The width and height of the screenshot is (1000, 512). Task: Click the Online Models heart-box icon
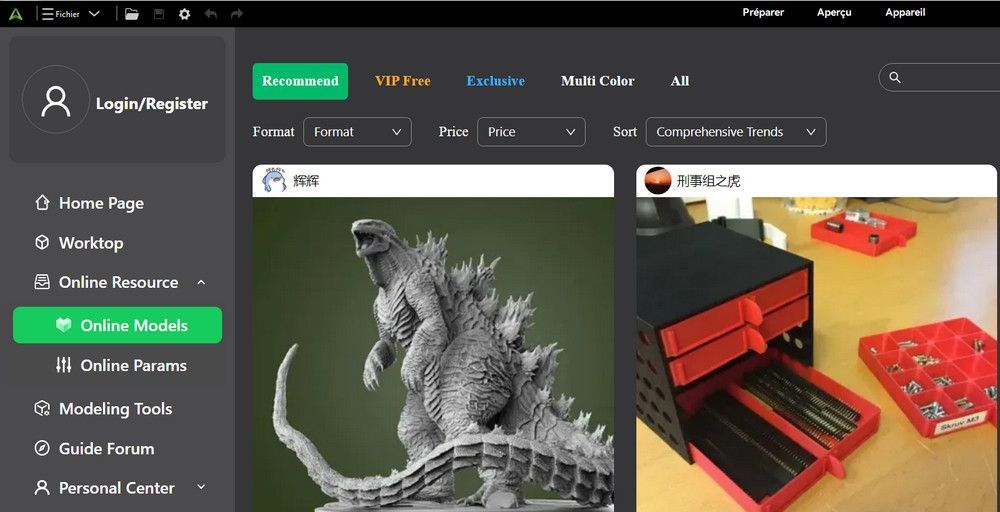coord(63,325)
